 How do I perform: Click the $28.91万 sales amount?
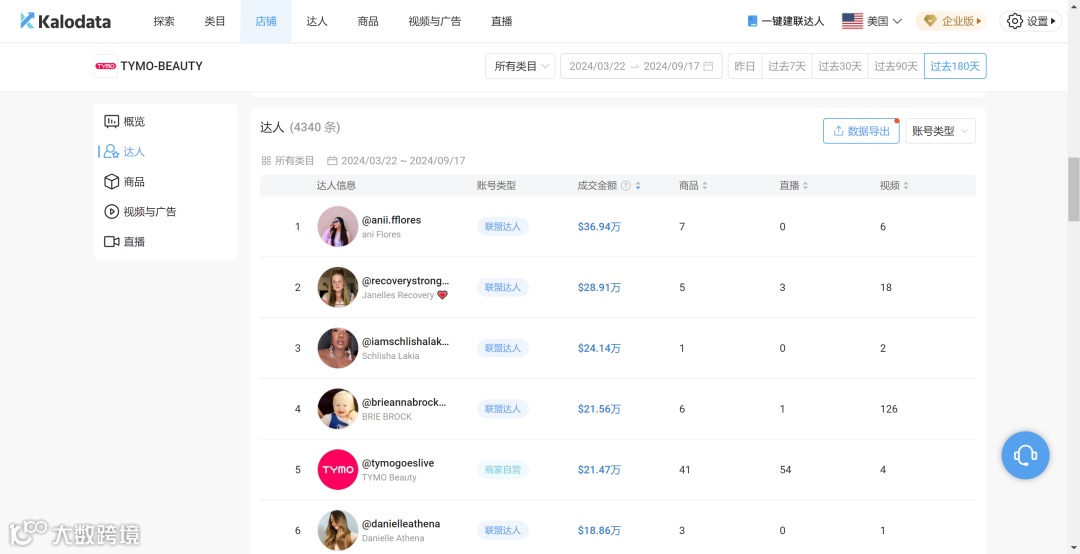pos(599,287)
